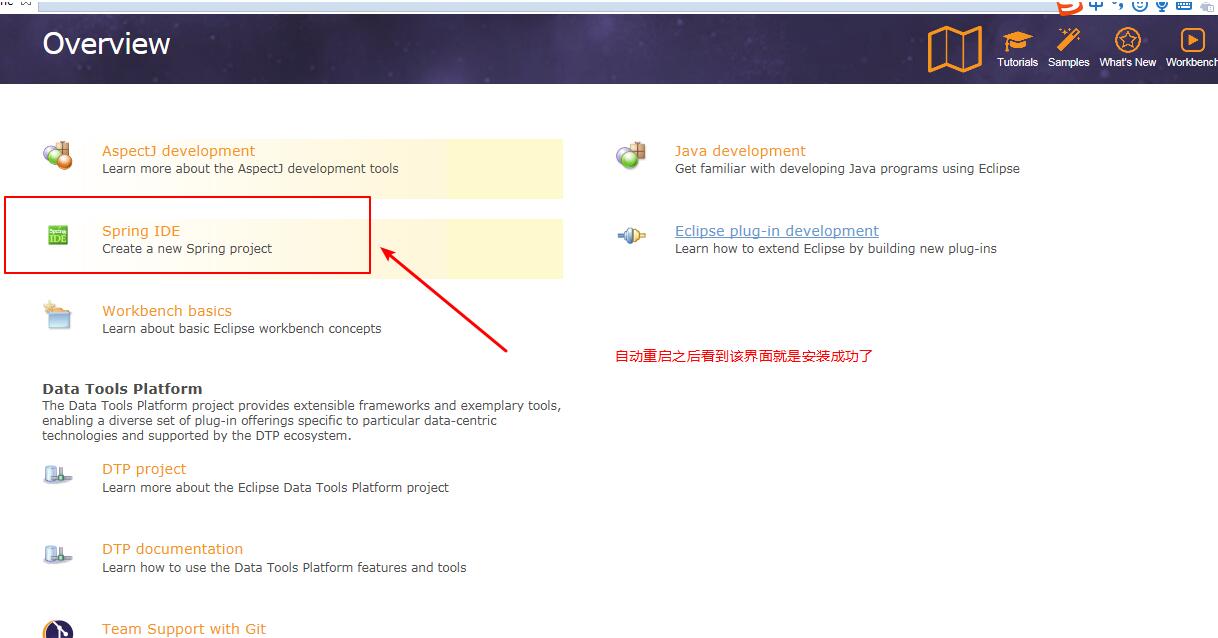Click the input method soft keyboard icon
This screenshot has height=638, width=1218.
[x=1186, y=5]
